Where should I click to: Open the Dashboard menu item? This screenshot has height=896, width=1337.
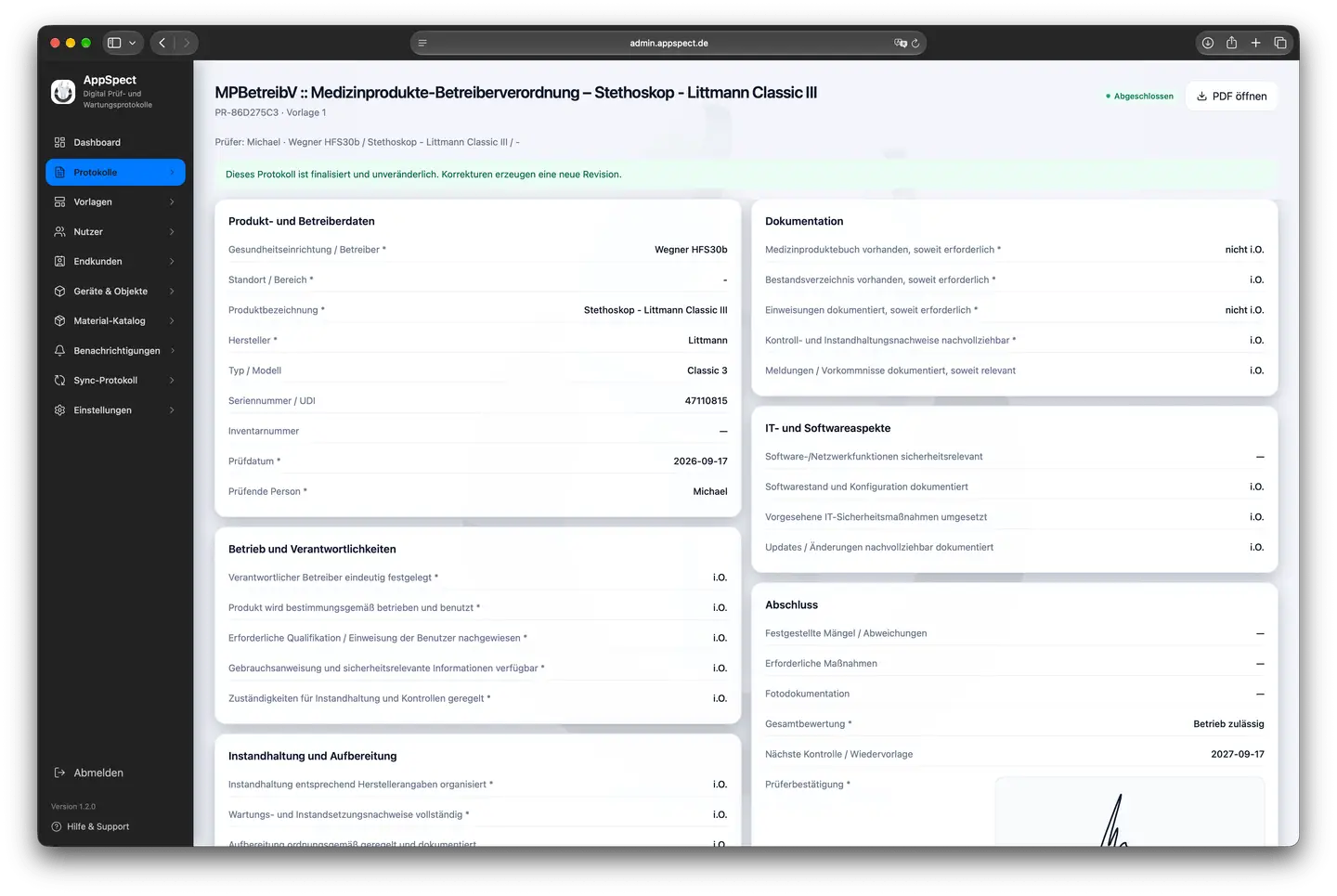click(115, 143)
